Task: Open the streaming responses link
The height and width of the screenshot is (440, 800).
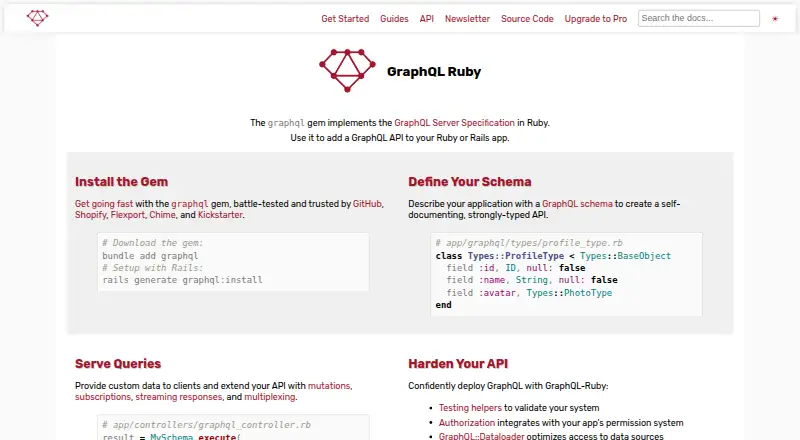Action: (179, 397)
